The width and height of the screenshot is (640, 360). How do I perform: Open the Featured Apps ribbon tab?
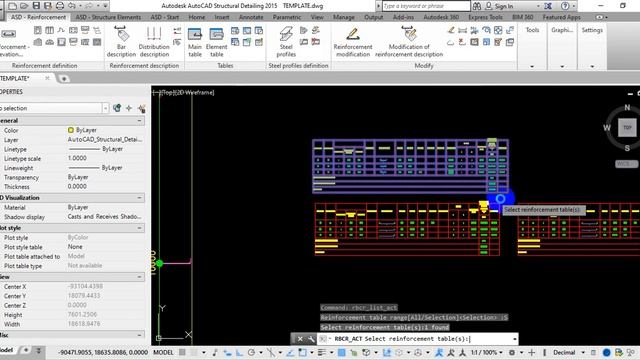click(561, 17)
